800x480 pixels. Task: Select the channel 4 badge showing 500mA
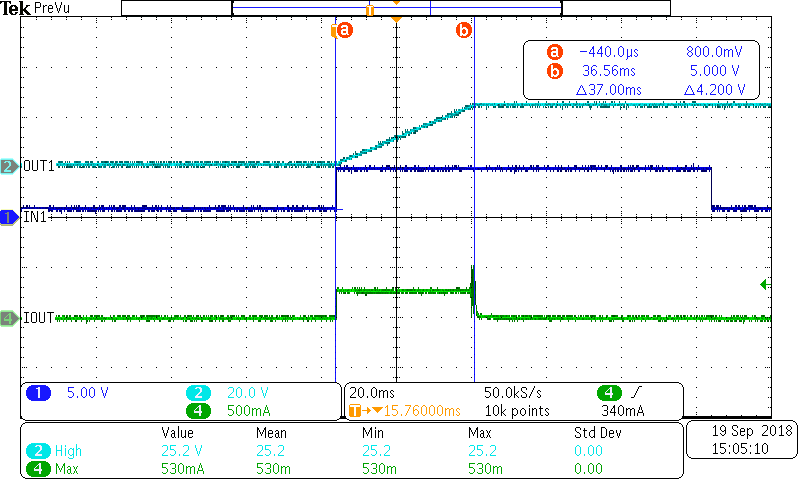(198, 410)
